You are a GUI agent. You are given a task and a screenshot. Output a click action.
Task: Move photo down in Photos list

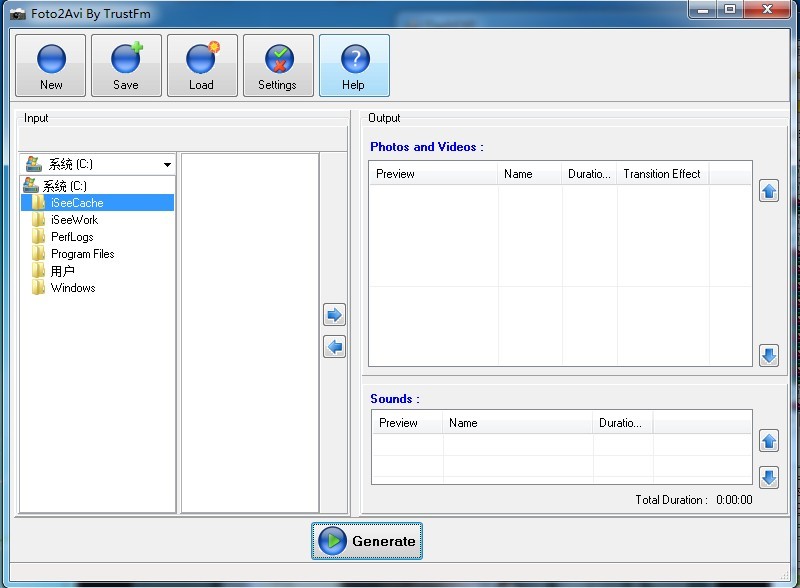(768, 355)
